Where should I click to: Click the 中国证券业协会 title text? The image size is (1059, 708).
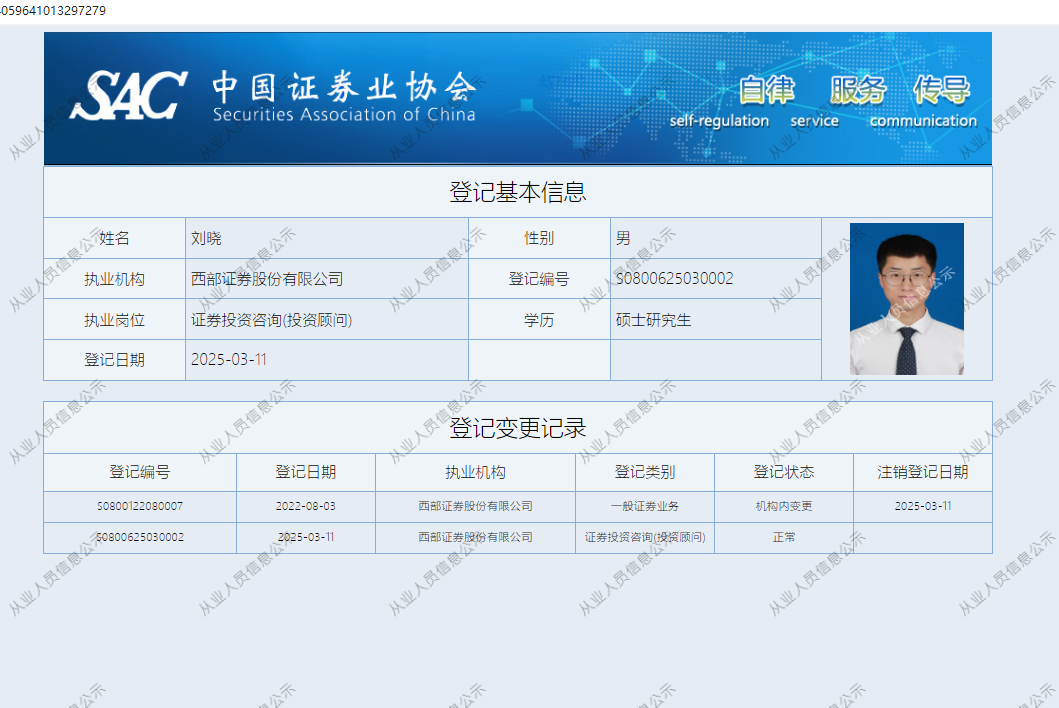point(343,89)
